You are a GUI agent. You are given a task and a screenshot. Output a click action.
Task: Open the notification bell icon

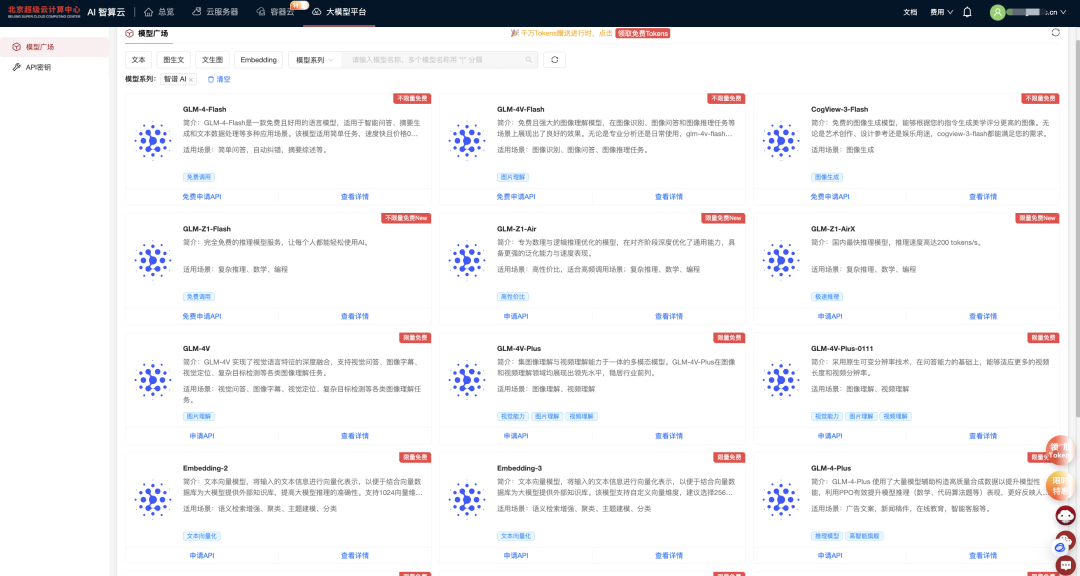coord(967,12)
